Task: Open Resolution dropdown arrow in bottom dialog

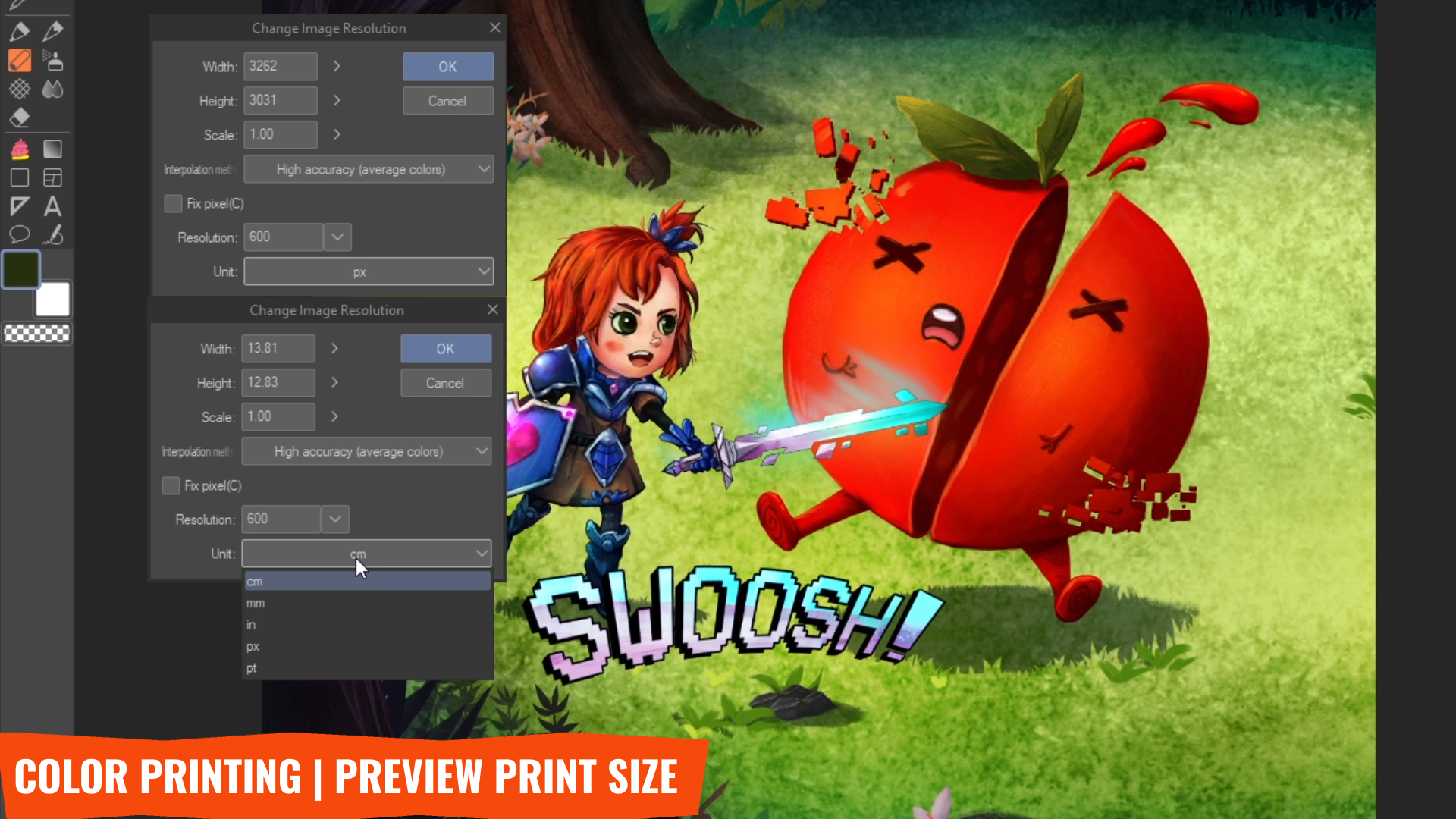Action: pyautogui.click(x=335, y=519)
